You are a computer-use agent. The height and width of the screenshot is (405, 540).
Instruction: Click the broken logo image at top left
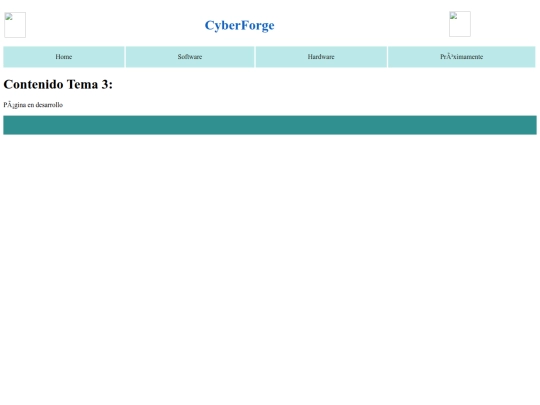tap(15, 25)
